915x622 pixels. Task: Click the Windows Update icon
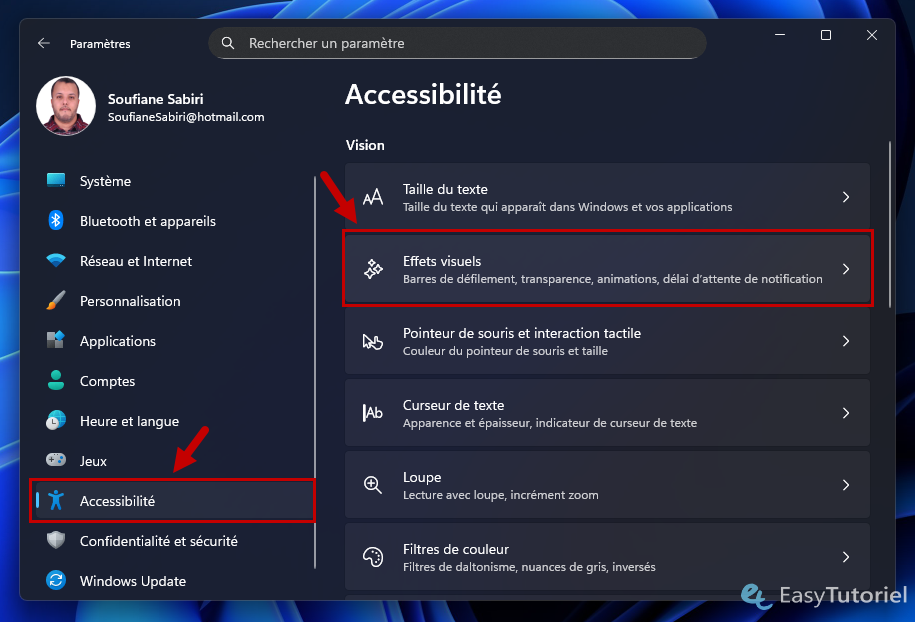pos(58,581)
